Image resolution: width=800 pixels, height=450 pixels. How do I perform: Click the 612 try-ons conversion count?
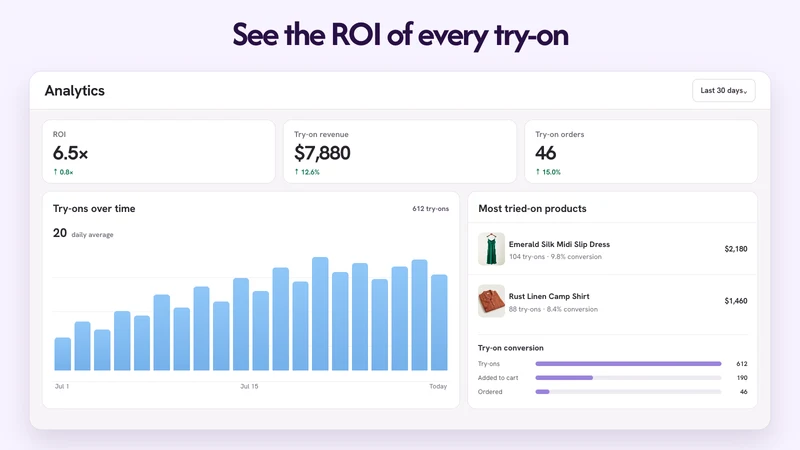(x=742, y=364)
